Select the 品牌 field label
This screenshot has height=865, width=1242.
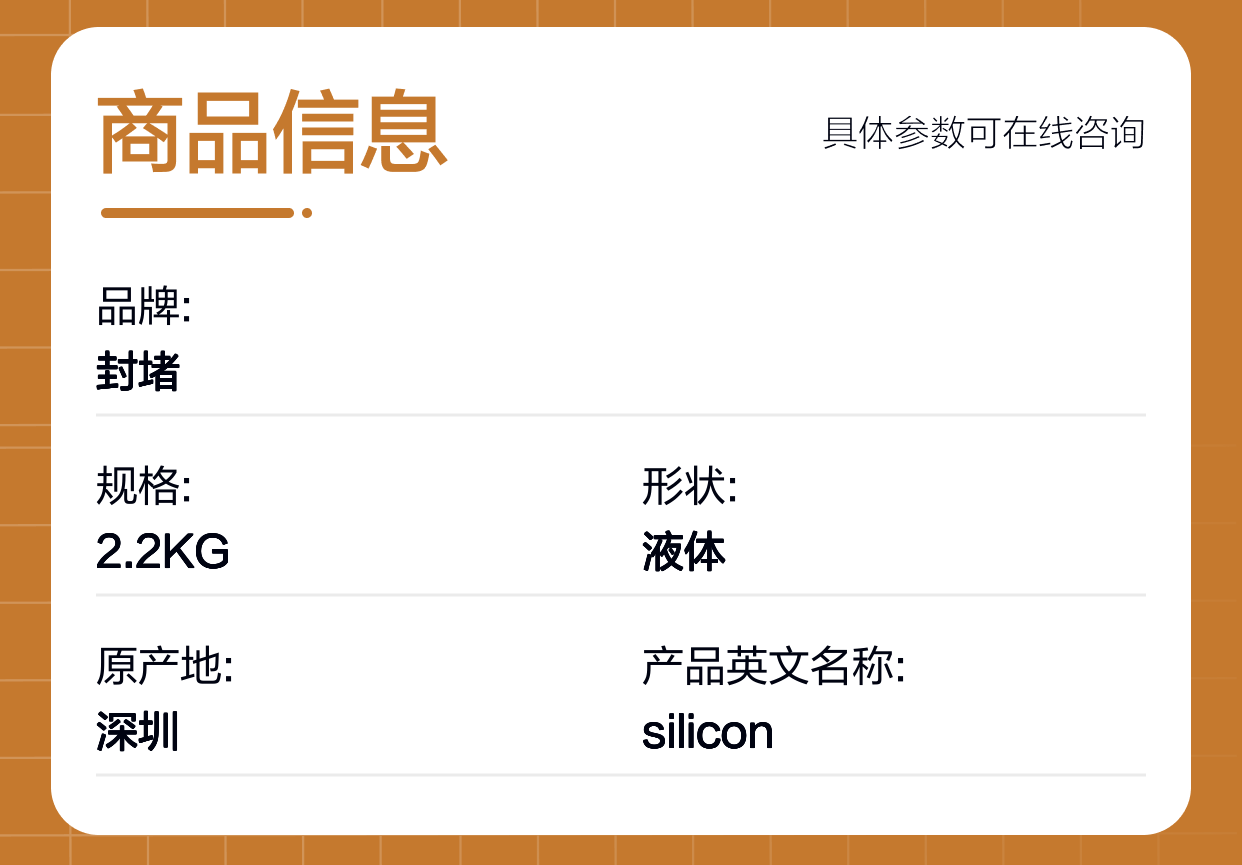(144, 307)
